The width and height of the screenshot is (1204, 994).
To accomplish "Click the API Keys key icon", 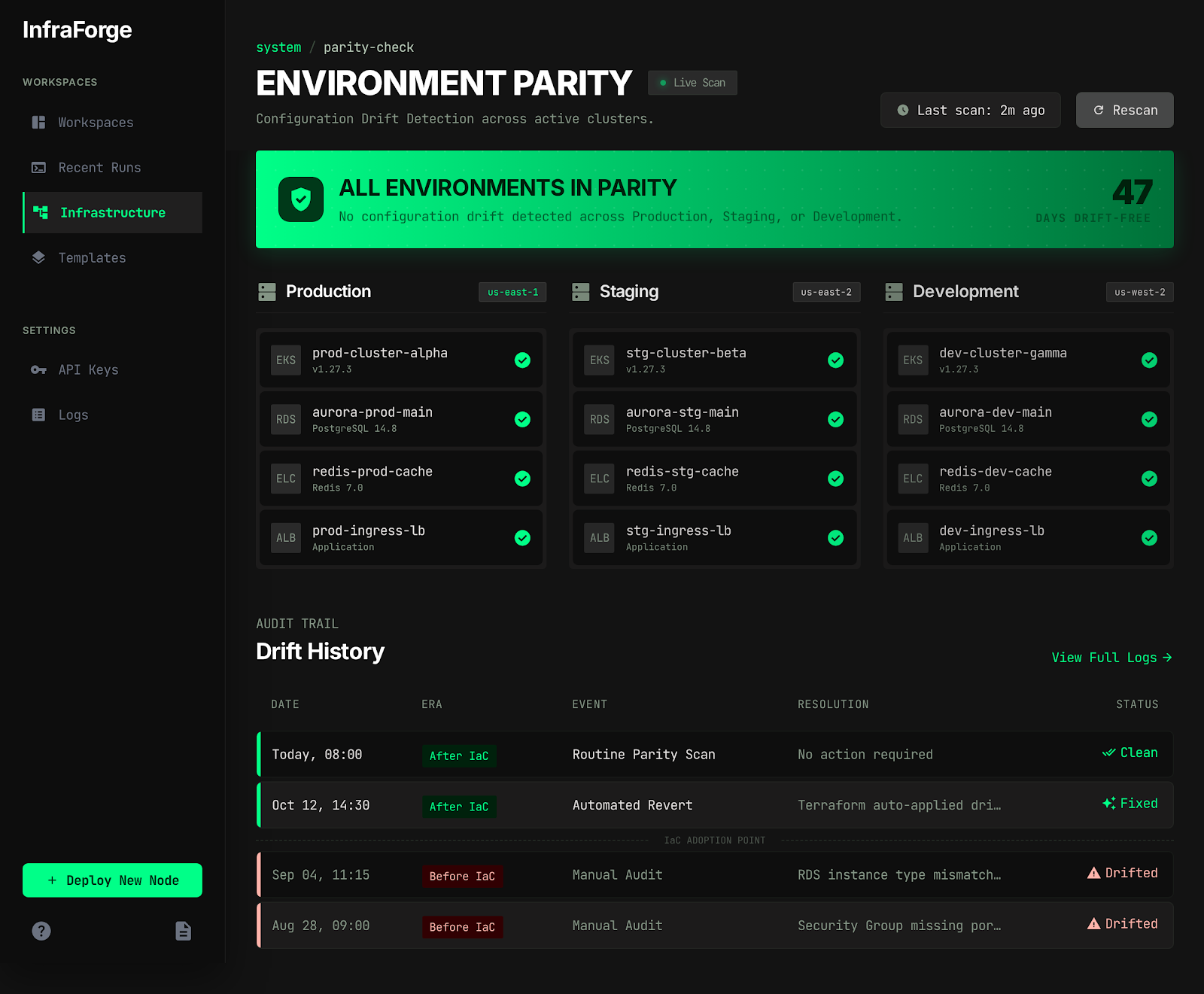I will 38,370.
